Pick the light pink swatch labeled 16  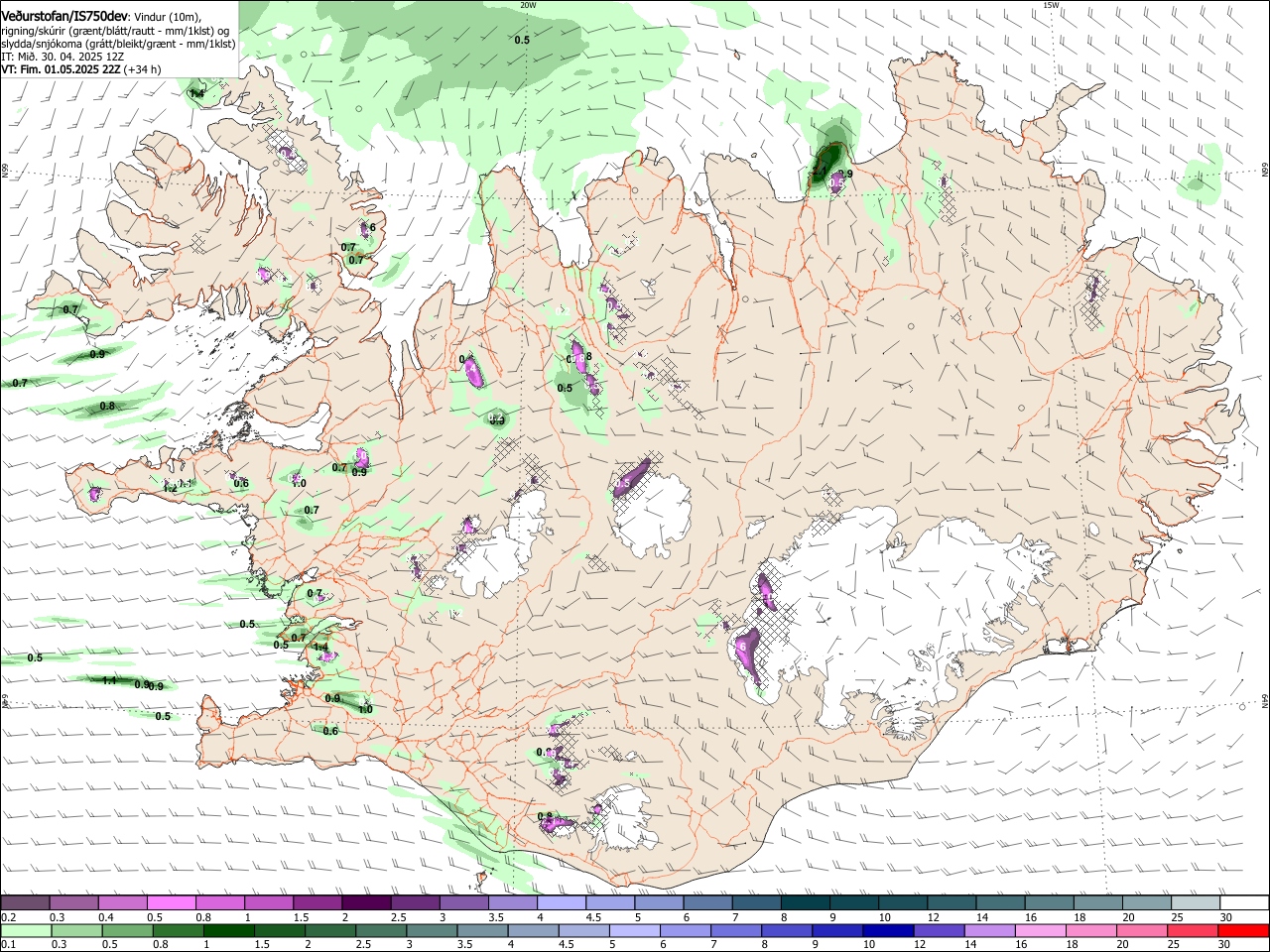click(1042, 931)
